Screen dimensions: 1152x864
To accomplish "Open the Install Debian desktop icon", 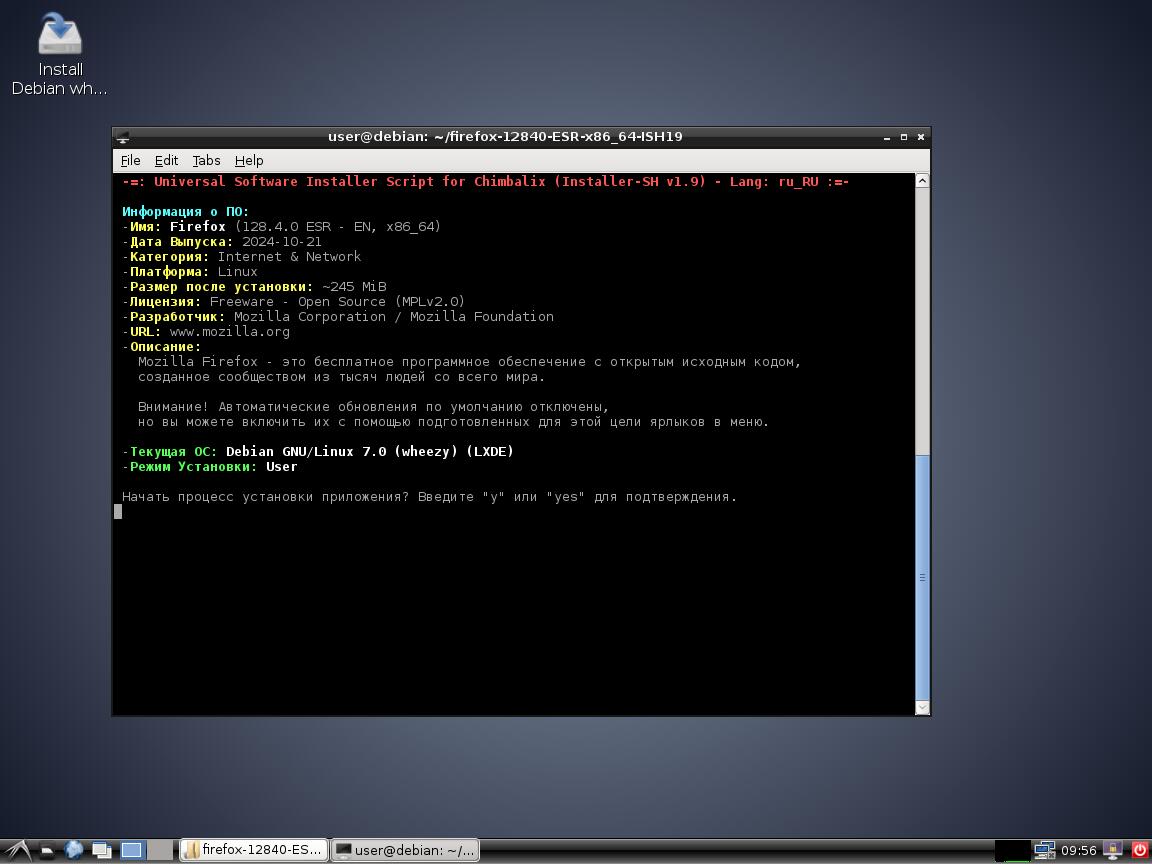I will 60,54.
